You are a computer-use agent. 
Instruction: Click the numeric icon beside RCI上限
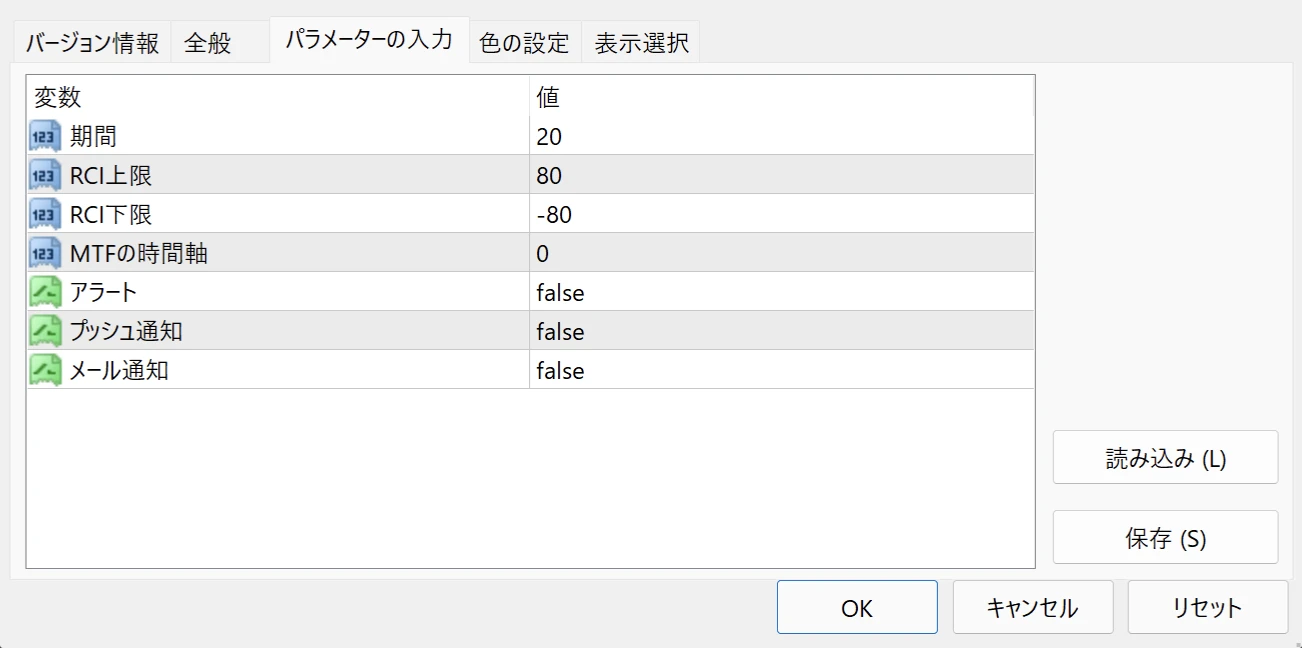click(x=44, y=174)
